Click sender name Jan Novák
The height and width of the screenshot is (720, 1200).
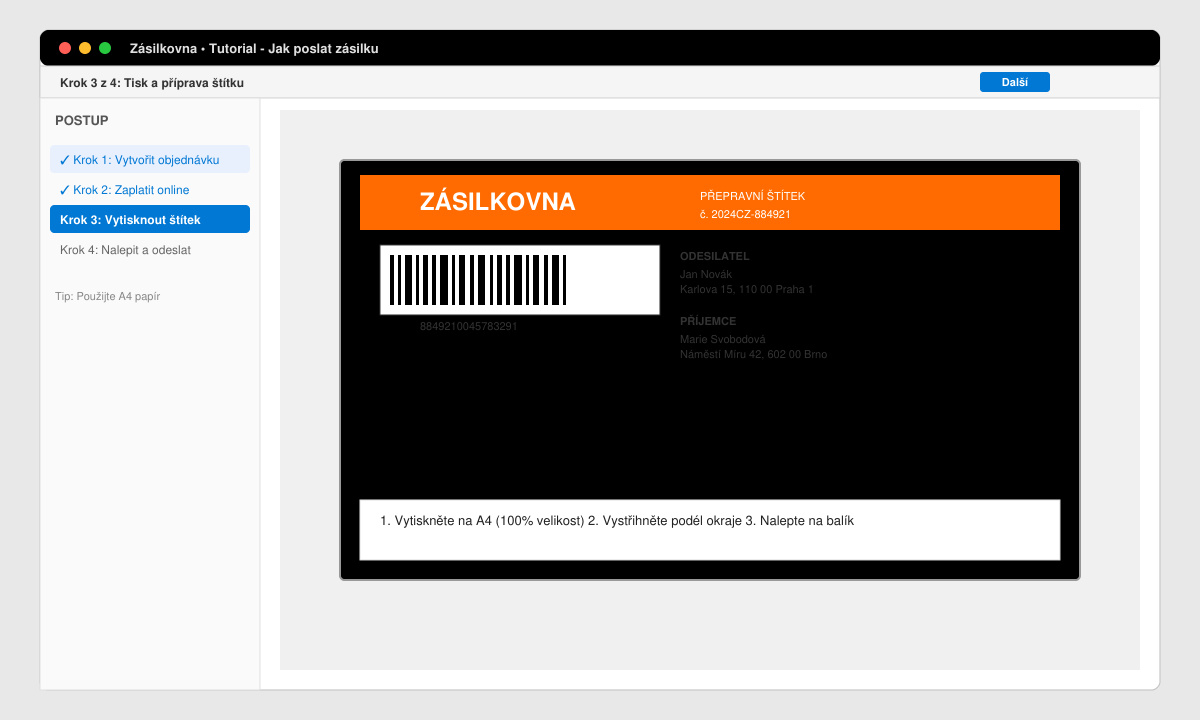coord(706,274)
